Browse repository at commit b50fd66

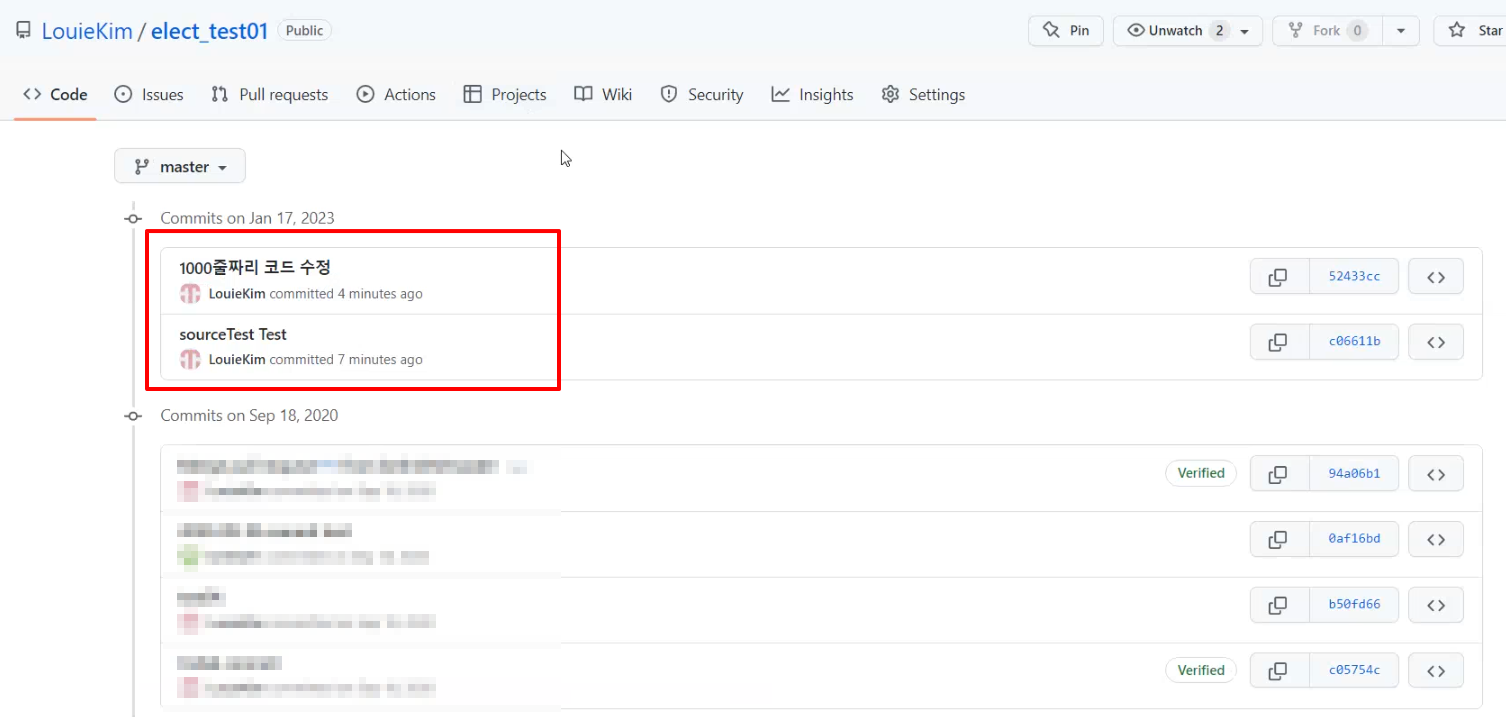point(1436,605)
